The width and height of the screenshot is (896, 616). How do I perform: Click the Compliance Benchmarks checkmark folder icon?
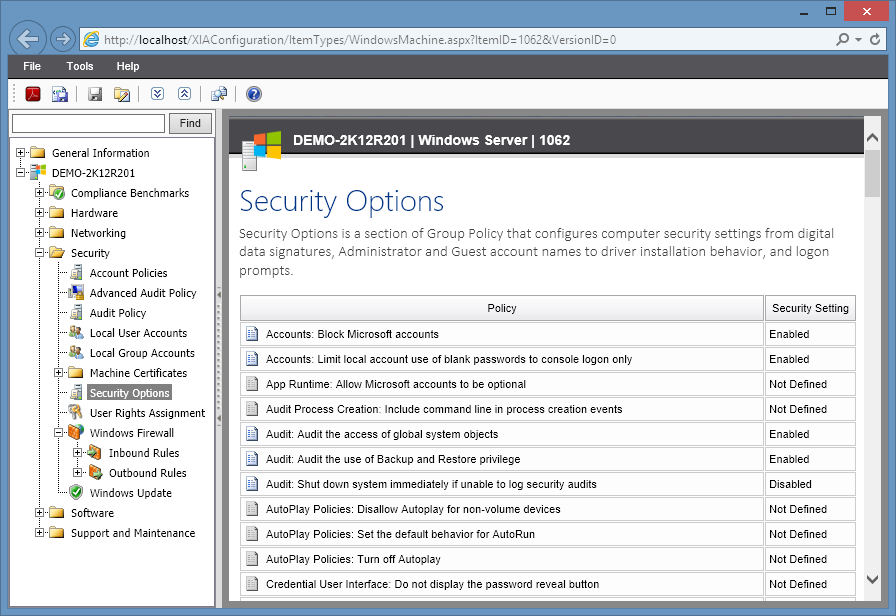[x=57, y=192]
